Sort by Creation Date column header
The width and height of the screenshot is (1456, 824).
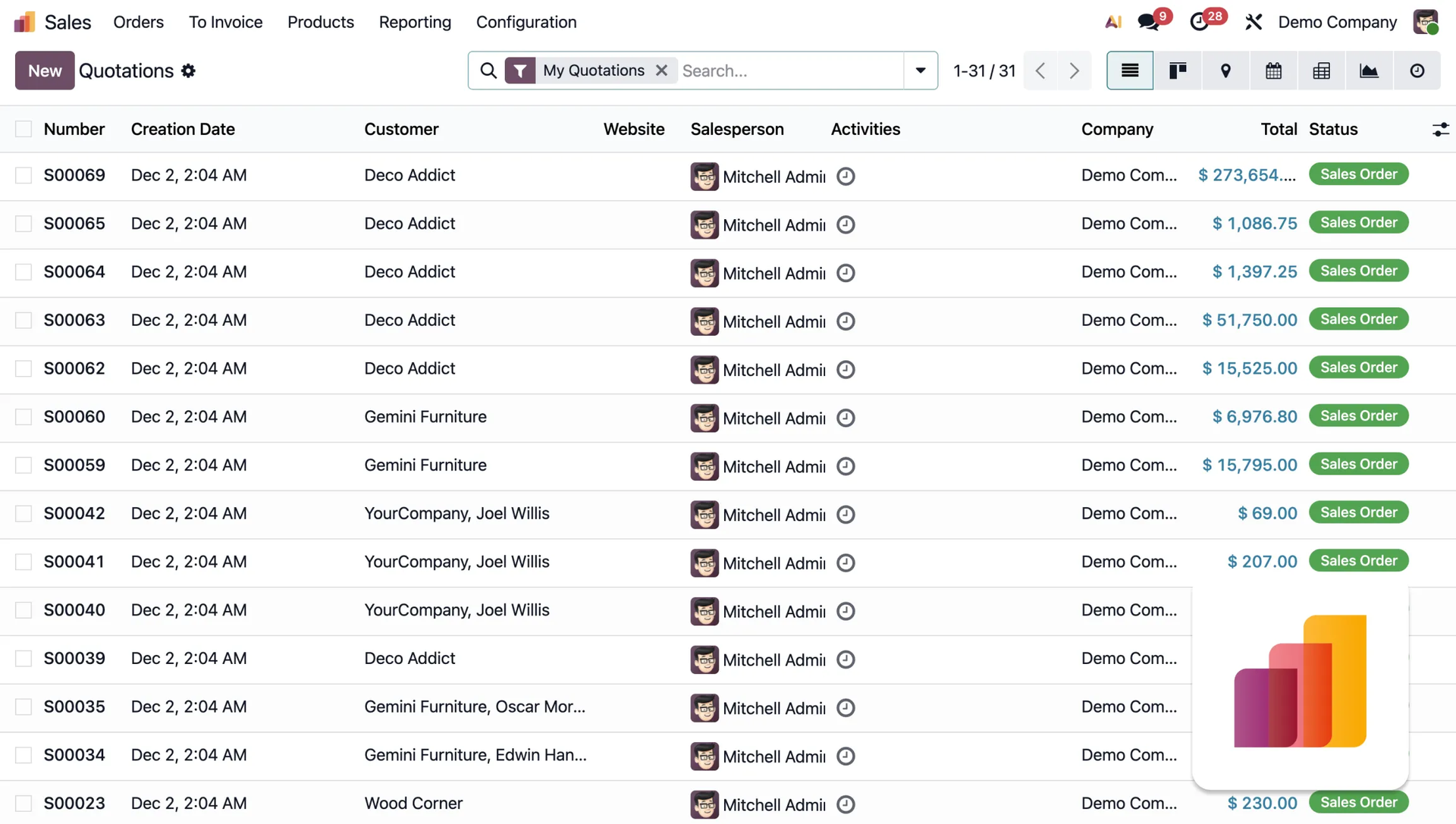[x=183, y=129]
